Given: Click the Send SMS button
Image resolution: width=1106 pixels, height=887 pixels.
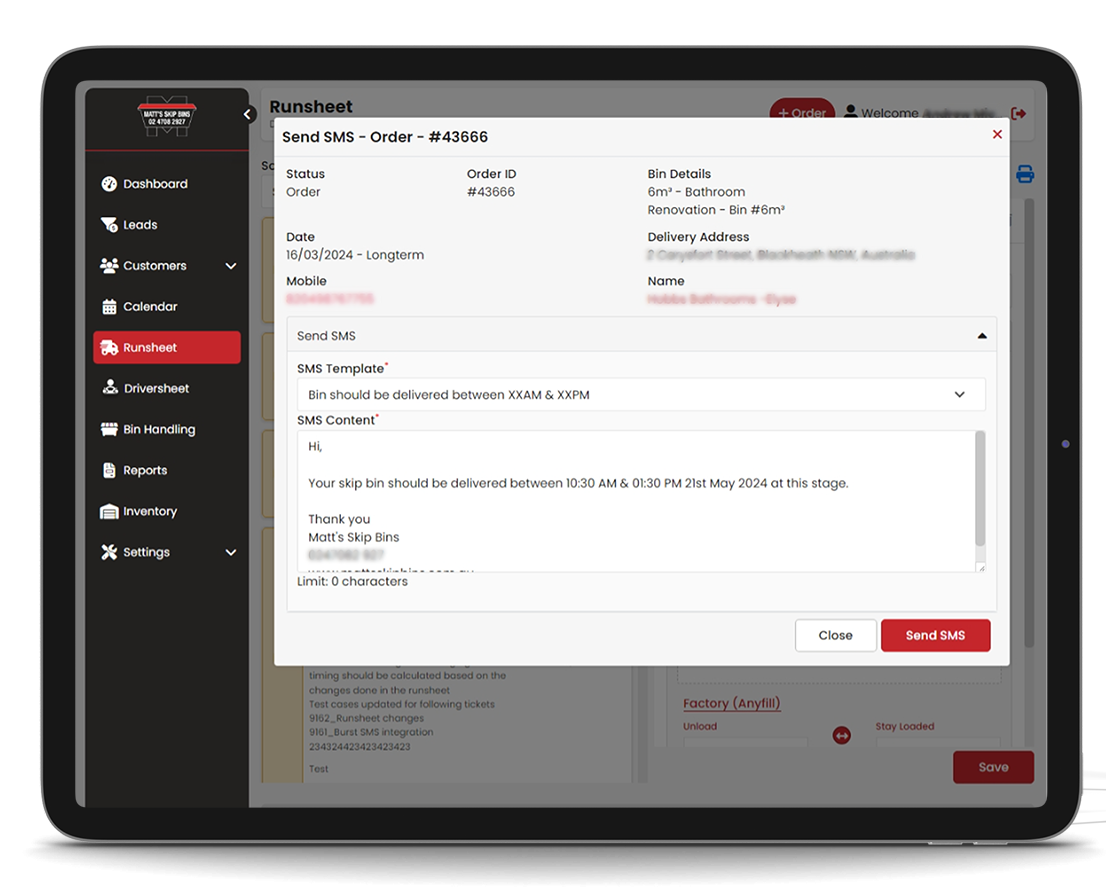Looking at the screenshot, I should pos(935,635).
